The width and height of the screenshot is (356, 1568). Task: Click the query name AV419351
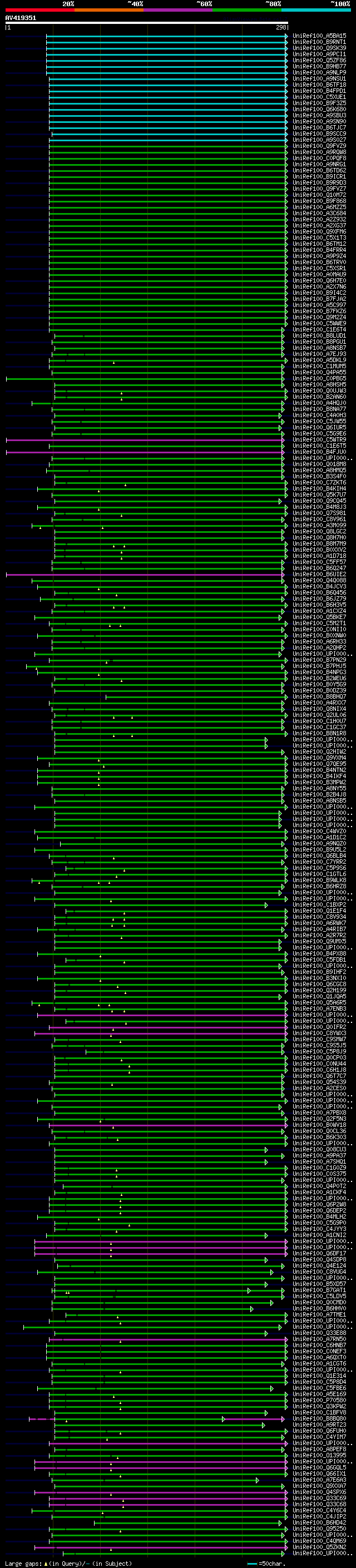(21, 18)
